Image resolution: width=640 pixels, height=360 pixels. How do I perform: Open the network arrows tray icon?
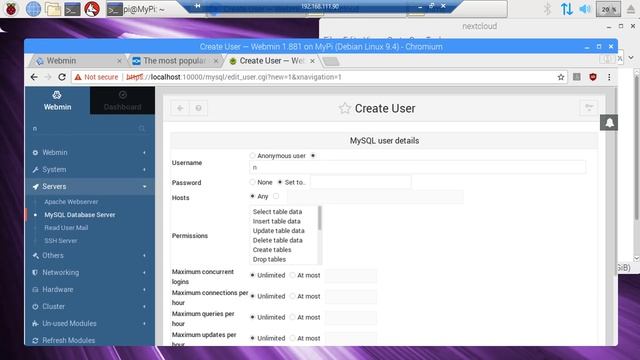coord(567,9)
